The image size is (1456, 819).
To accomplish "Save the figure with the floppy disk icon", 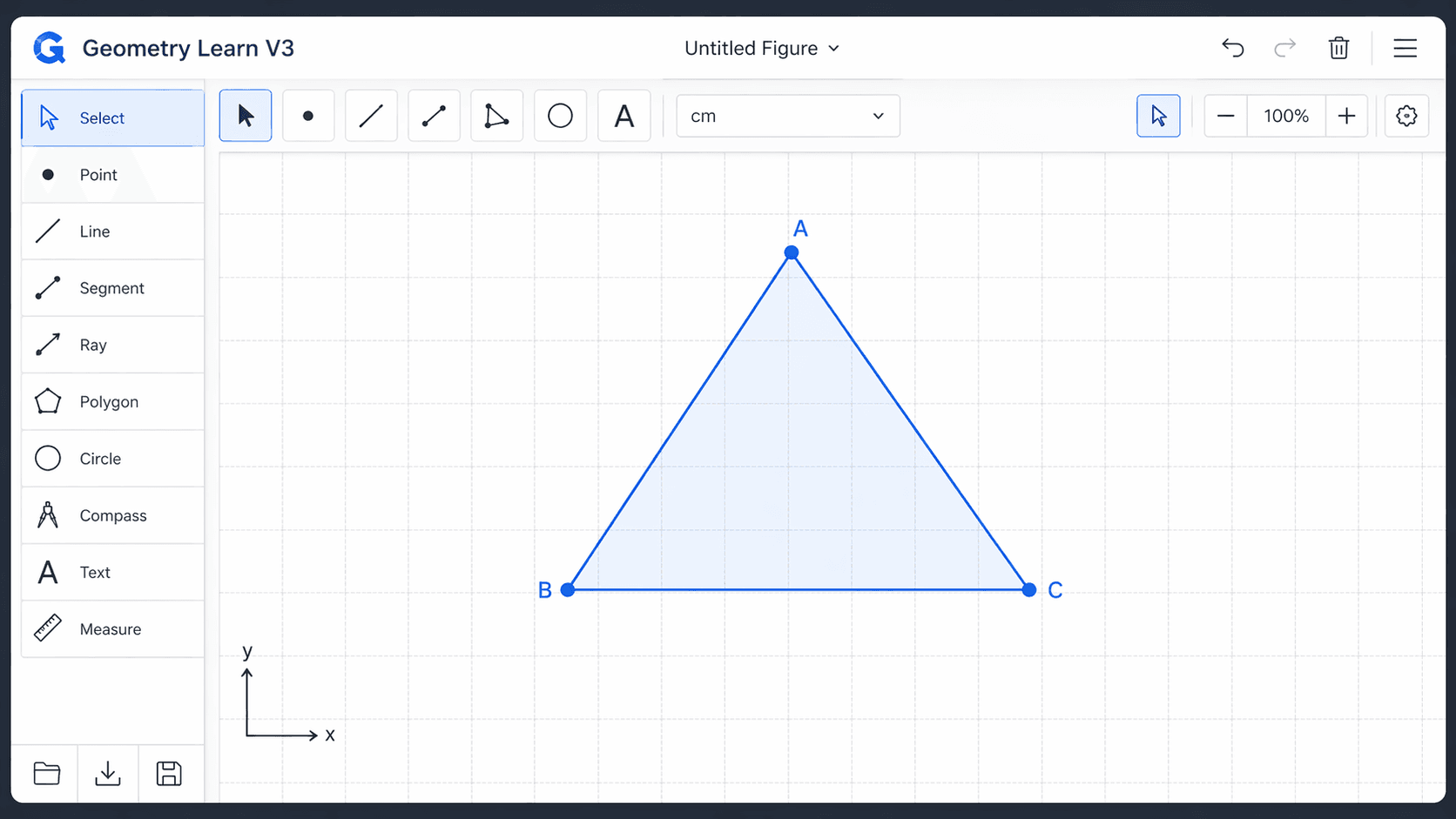I will click(x=169, y=774).
